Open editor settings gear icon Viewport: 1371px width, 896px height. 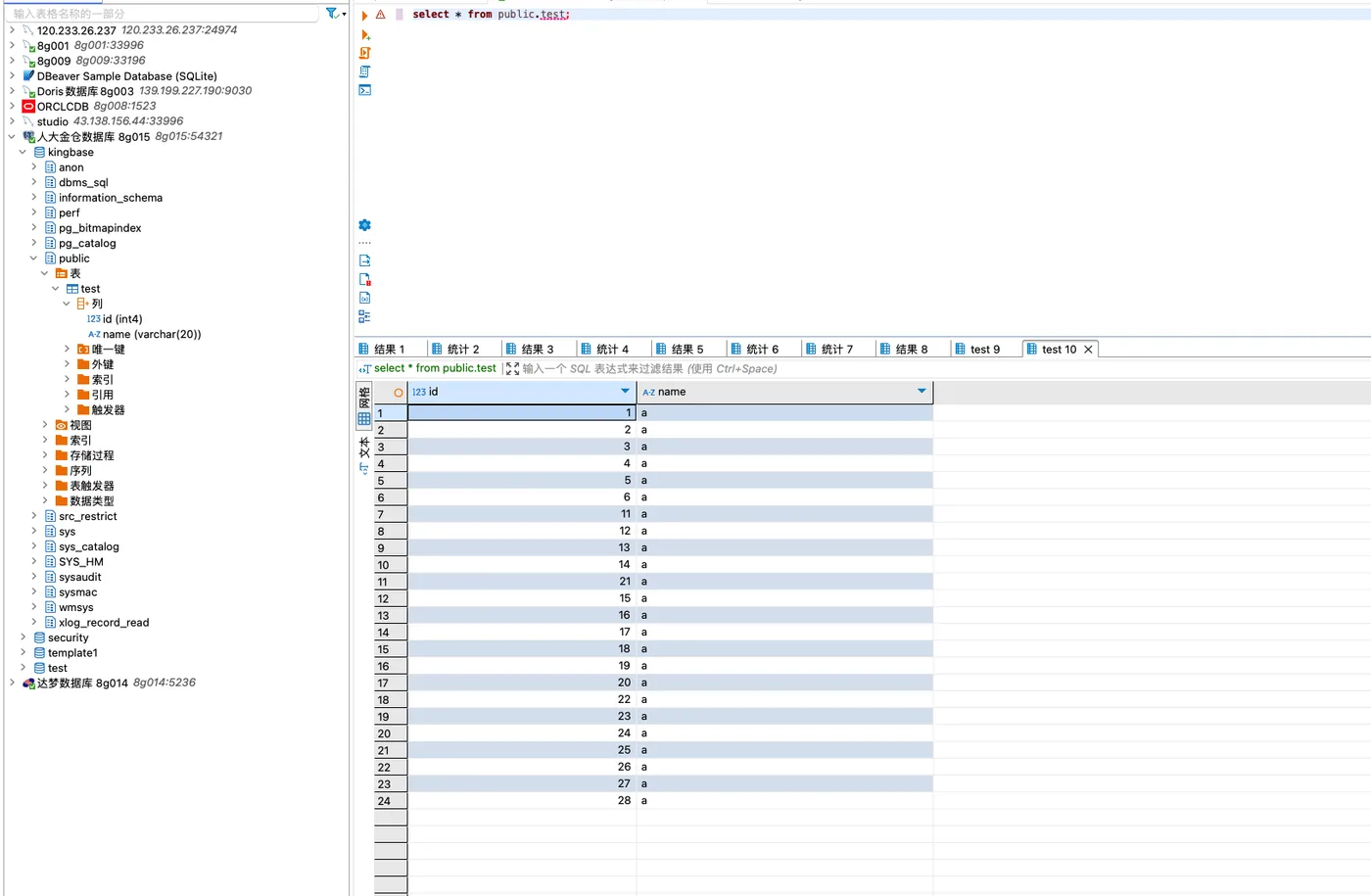pyautogui.click(x=365, y=225)
